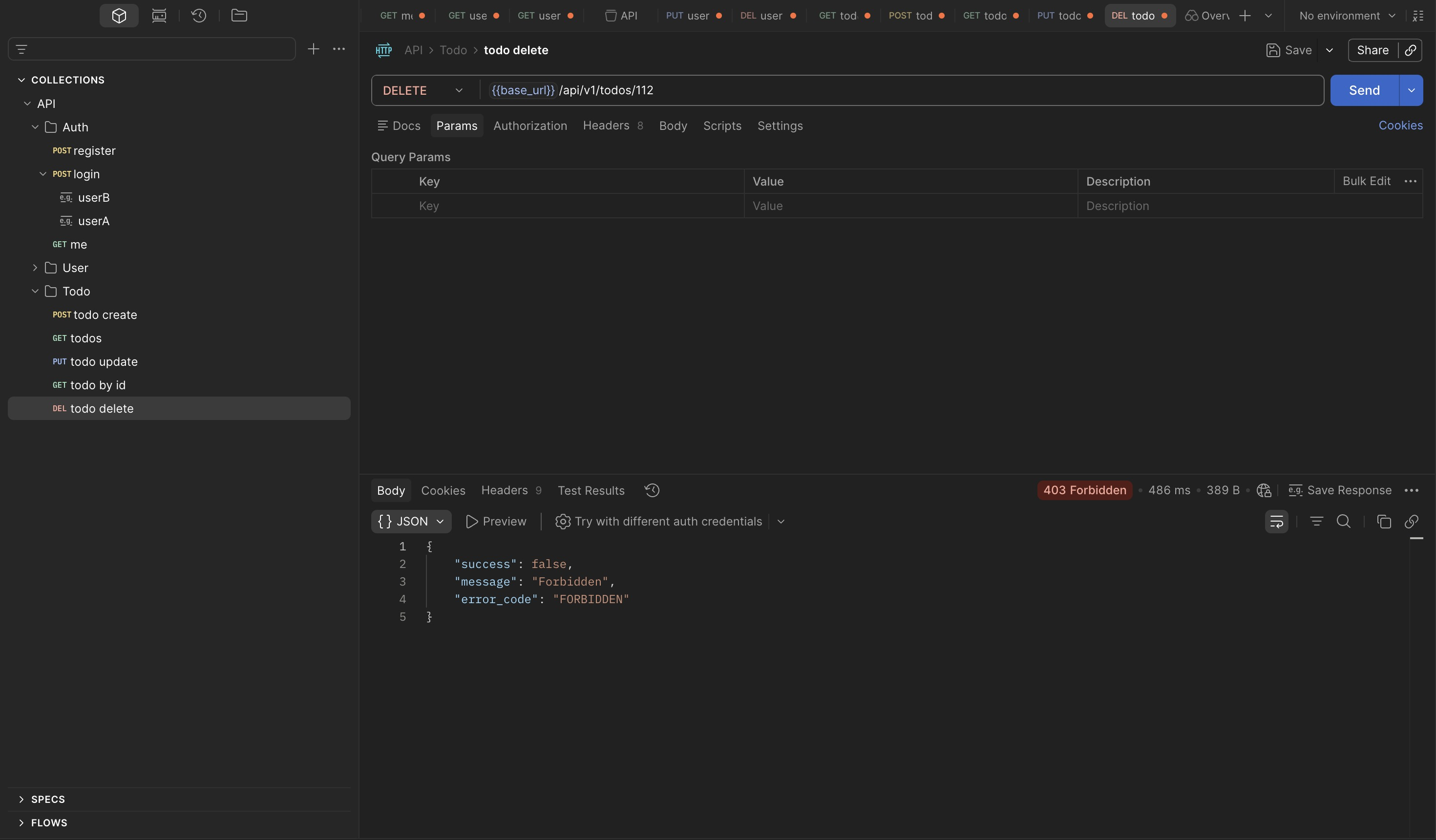
Task: Open the Test Results tab
Action: point(591,490)
